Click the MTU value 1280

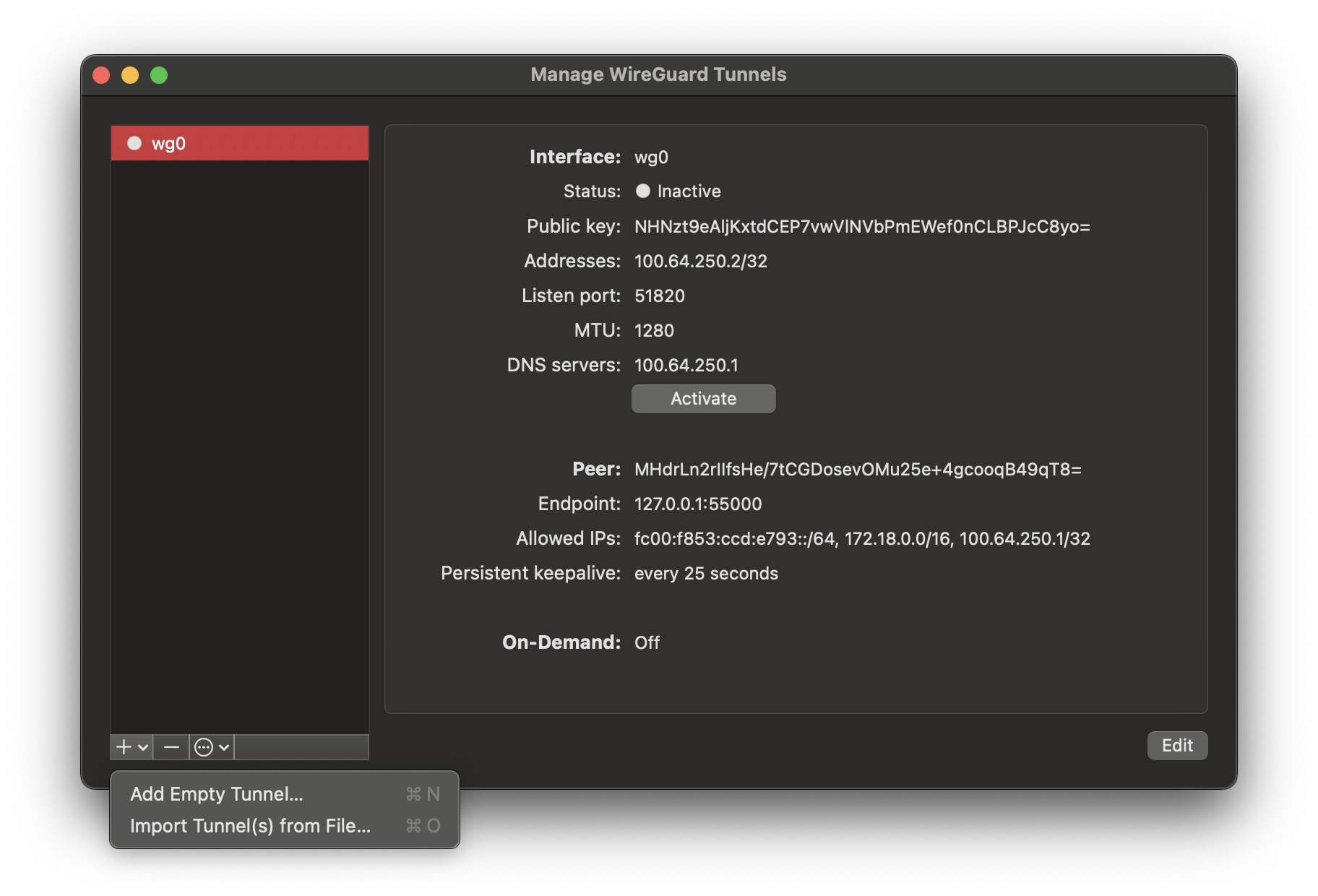(654, 330)
